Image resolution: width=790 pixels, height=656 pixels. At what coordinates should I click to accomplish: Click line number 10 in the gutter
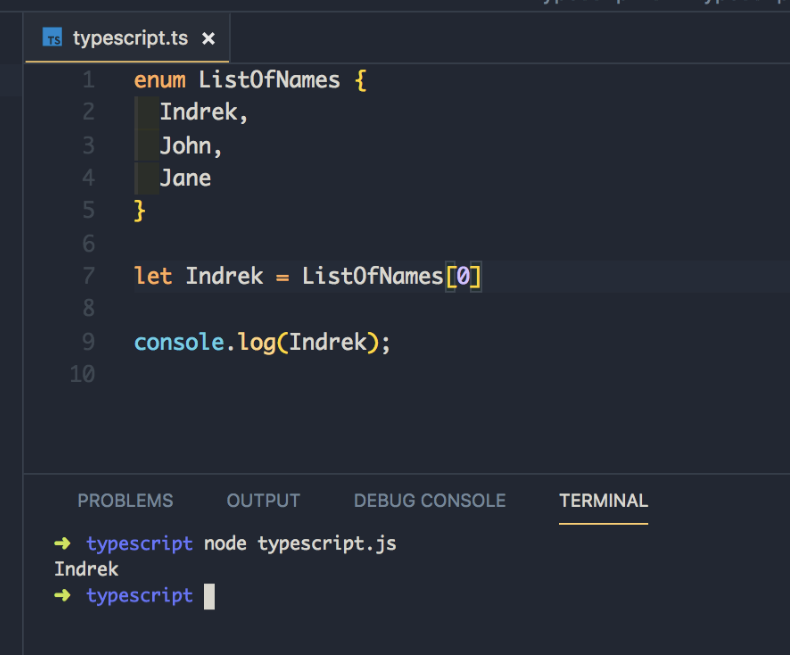coord(83,374)
